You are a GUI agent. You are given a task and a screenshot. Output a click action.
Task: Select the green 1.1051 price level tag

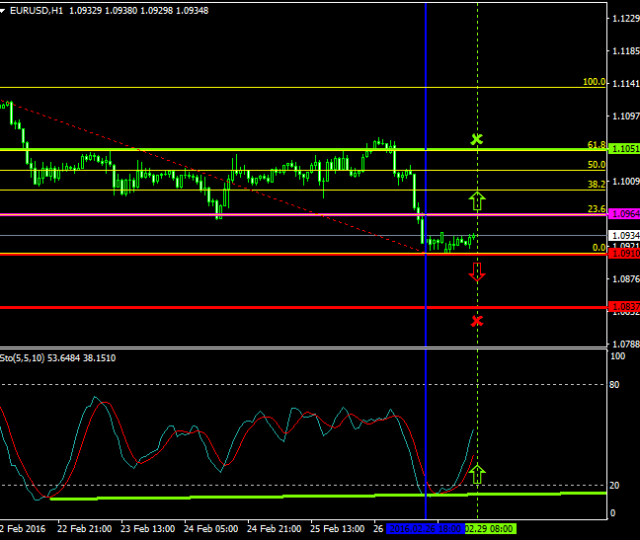click(623, 149)
